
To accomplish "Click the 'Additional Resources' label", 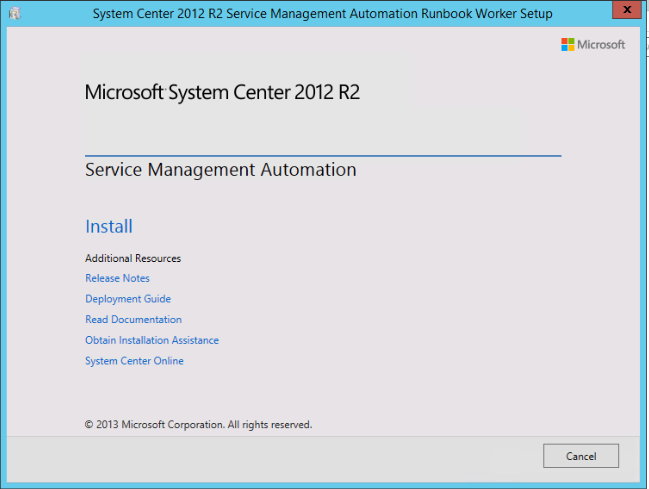I will point(133,258).
